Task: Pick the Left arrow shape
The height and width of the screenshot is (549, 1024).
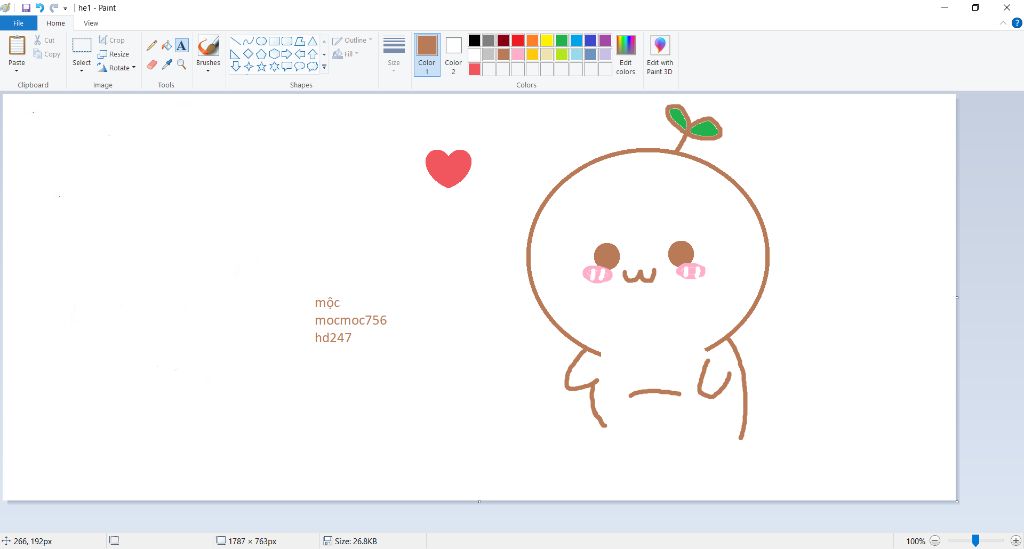Action: click(x=300, y=54)
